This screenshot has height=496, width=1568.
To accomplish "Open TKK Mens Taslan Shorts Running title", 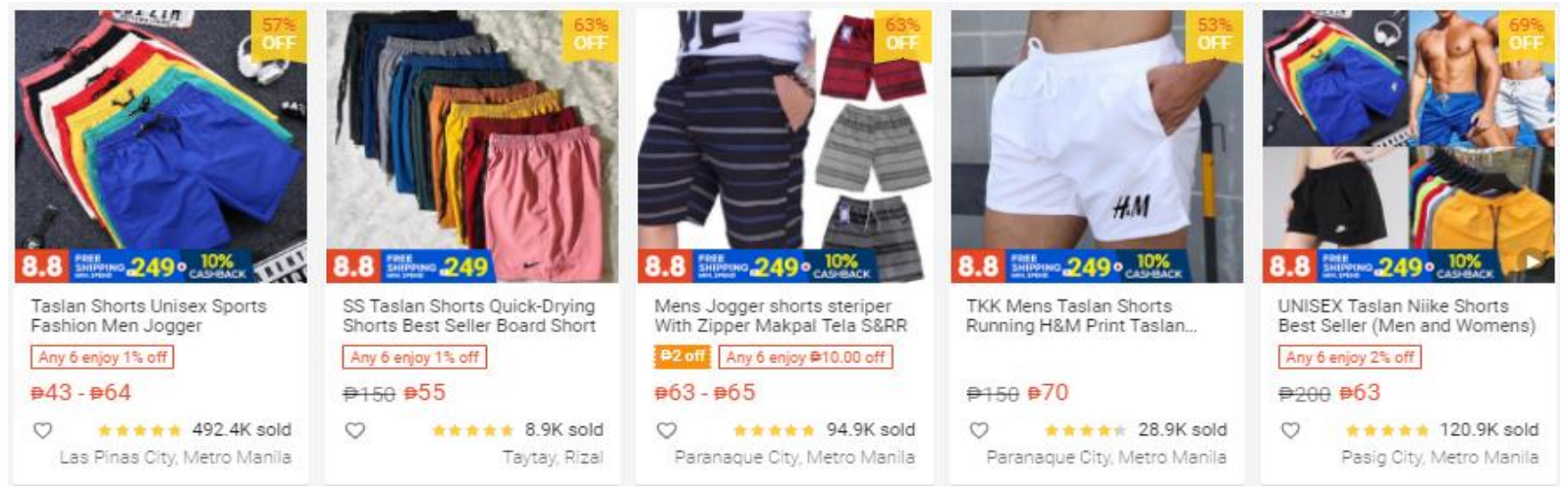I will point(1081,315).
